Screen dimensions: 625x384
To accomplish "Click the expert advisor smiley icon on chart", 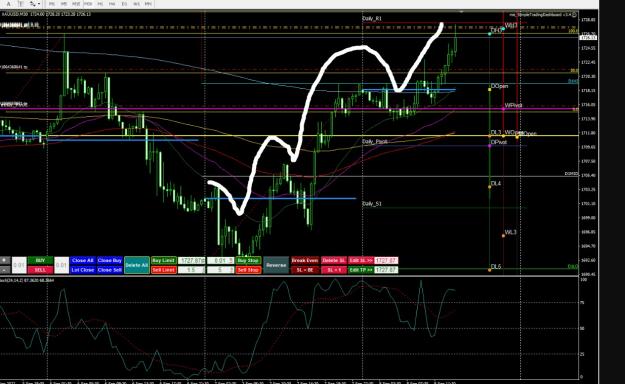I will (x=574, y=15).
